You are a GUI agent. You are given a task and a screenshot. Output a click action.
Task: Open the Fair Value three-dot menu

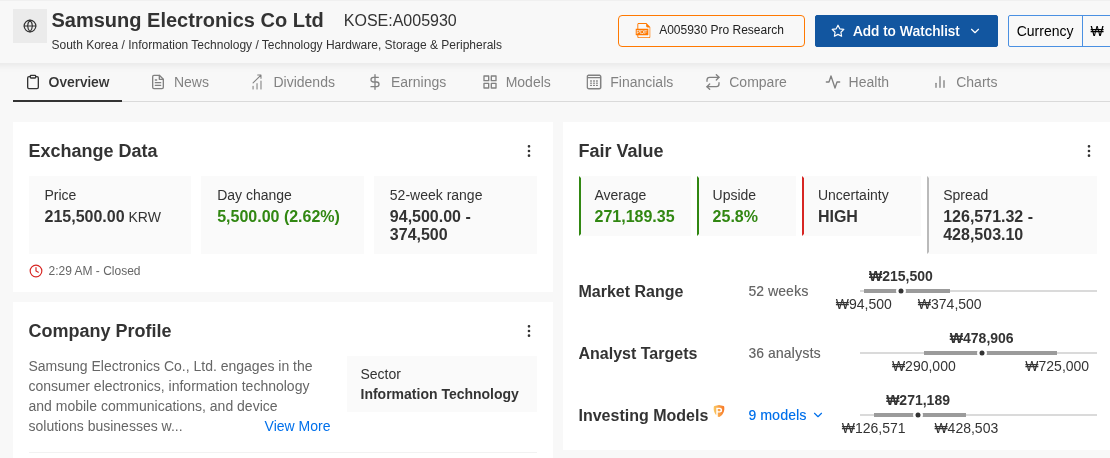(x=1089, y=151)
